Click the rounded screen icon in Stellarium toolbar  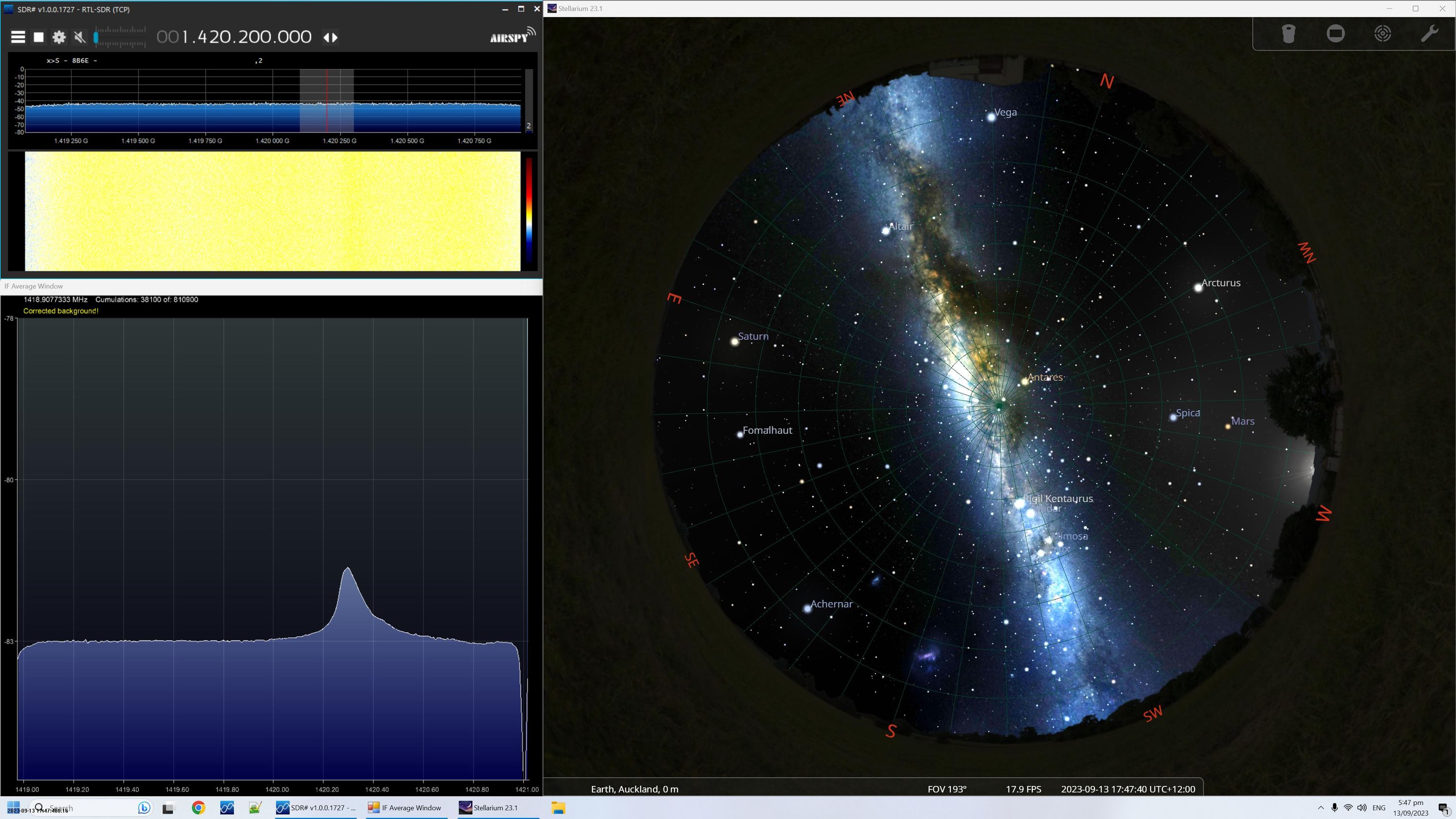point(1335,33)
